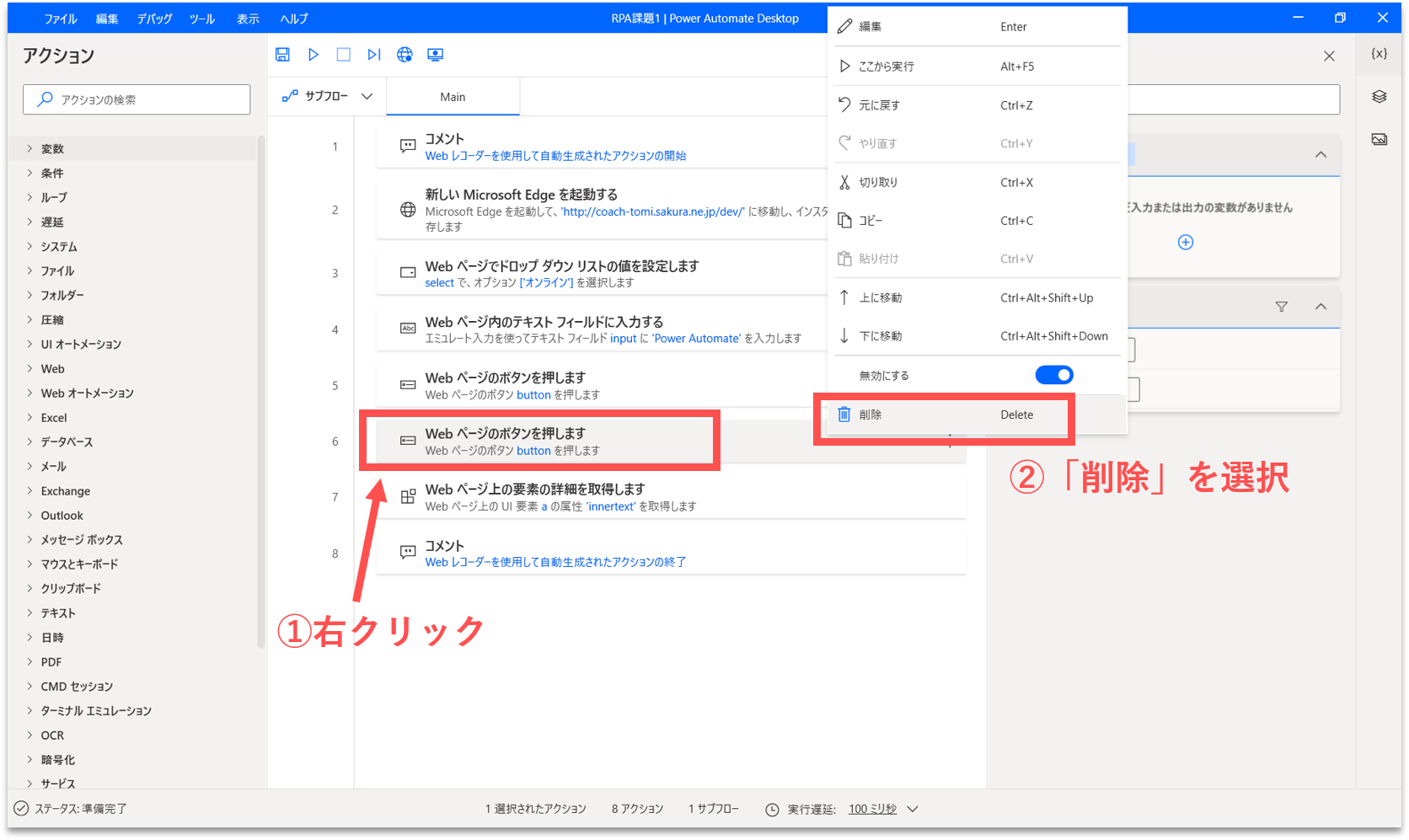Click the Run next action icon
This screenshot has height=840, width=1409.
(373, 55)
